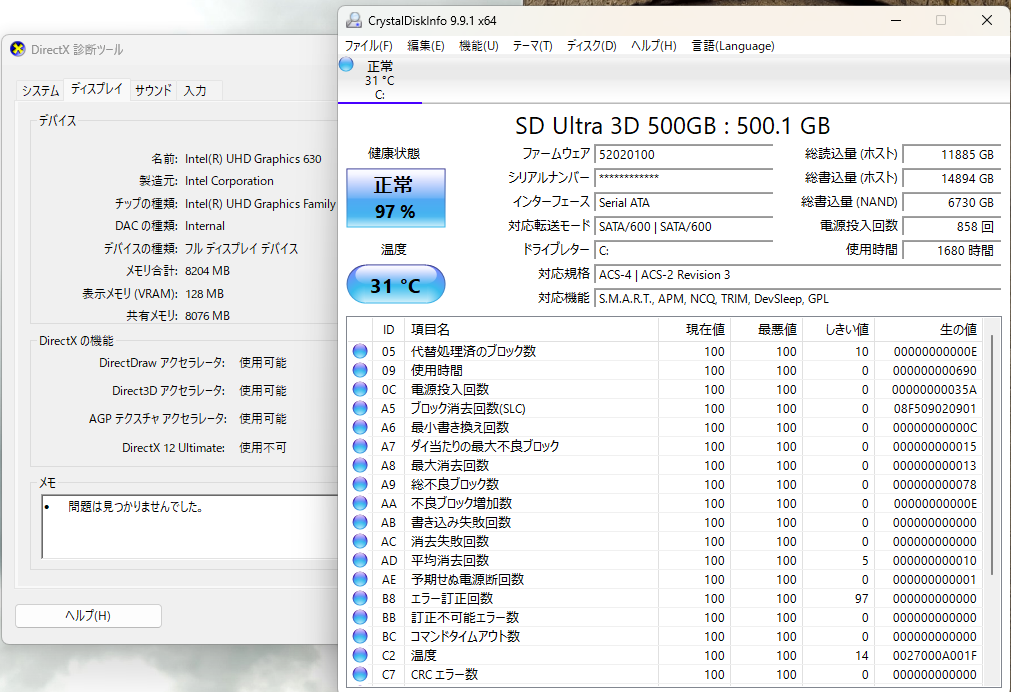Click status orb for attribute AC row
Image resolution: width=1011 pixels, height=692 pixels.
360,541
